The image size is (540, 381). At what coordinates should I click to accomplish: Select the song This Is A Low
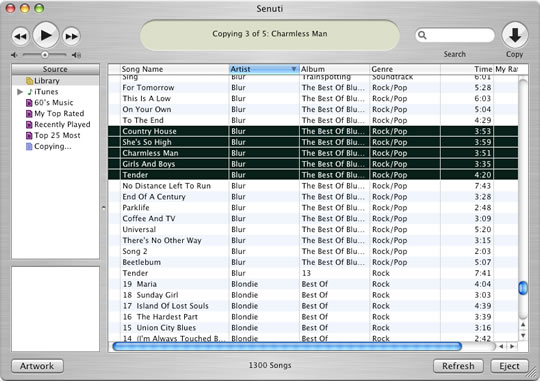point(313,99)
